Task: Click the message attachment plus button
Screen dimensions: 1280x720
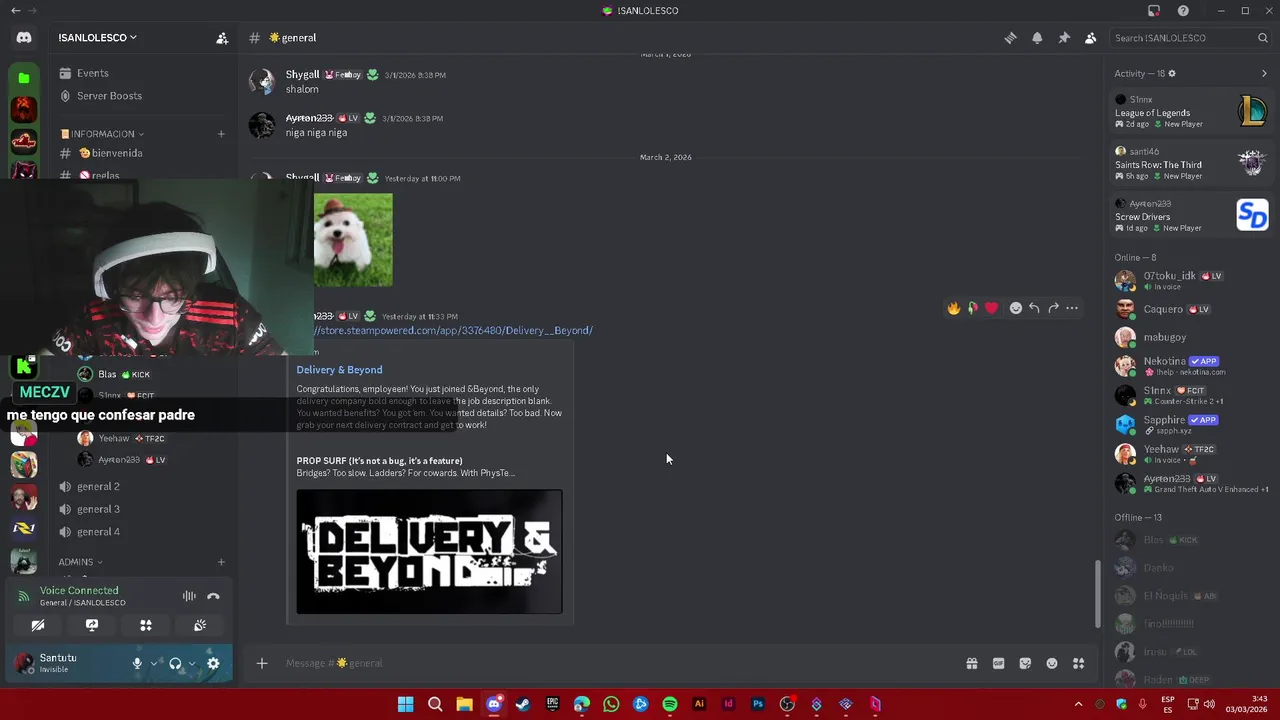Action: [262, 663]
